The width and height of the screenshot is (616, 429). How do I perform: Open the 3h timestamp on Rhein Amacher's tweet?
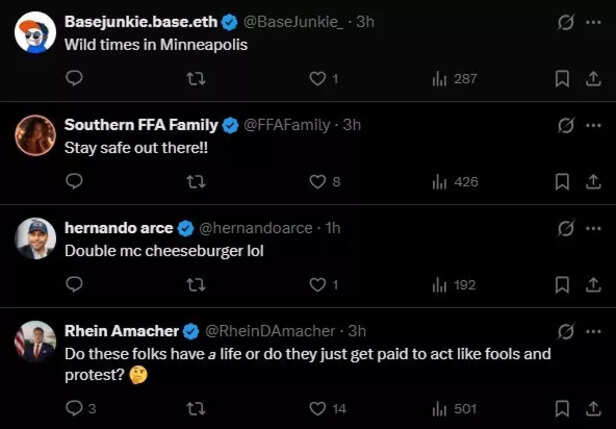point(357,331)
